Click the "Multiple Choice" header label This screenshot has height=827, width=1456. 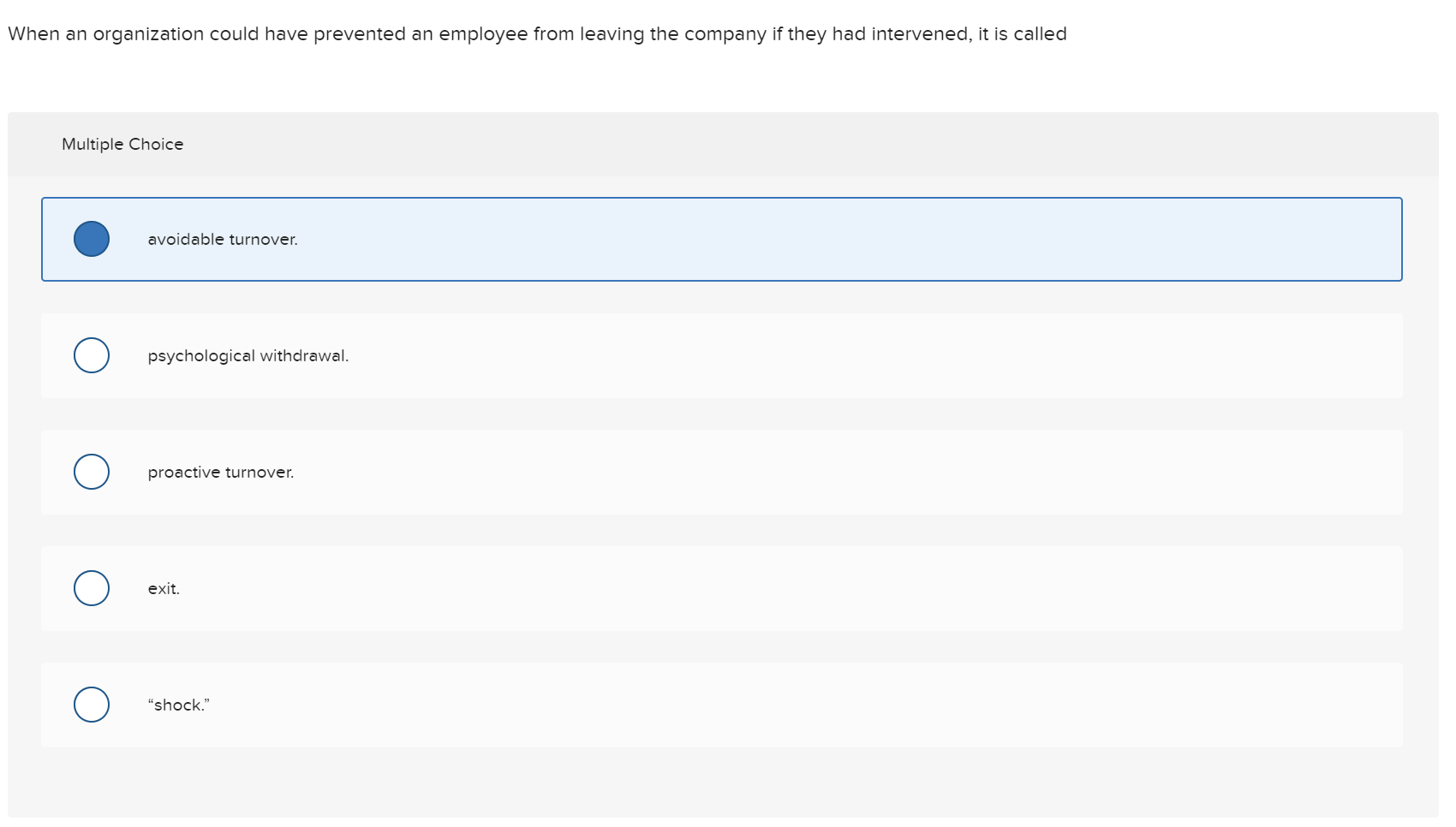pos(123,144)
